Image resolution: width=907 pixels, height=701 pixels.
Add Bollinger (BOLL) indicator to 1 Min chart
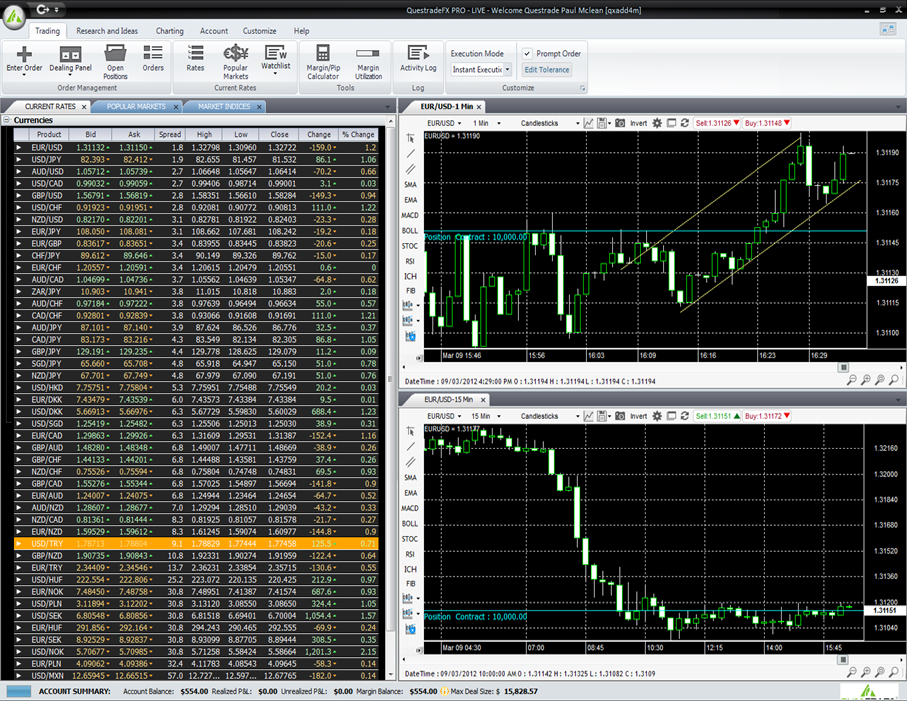(x=410, y=231)
